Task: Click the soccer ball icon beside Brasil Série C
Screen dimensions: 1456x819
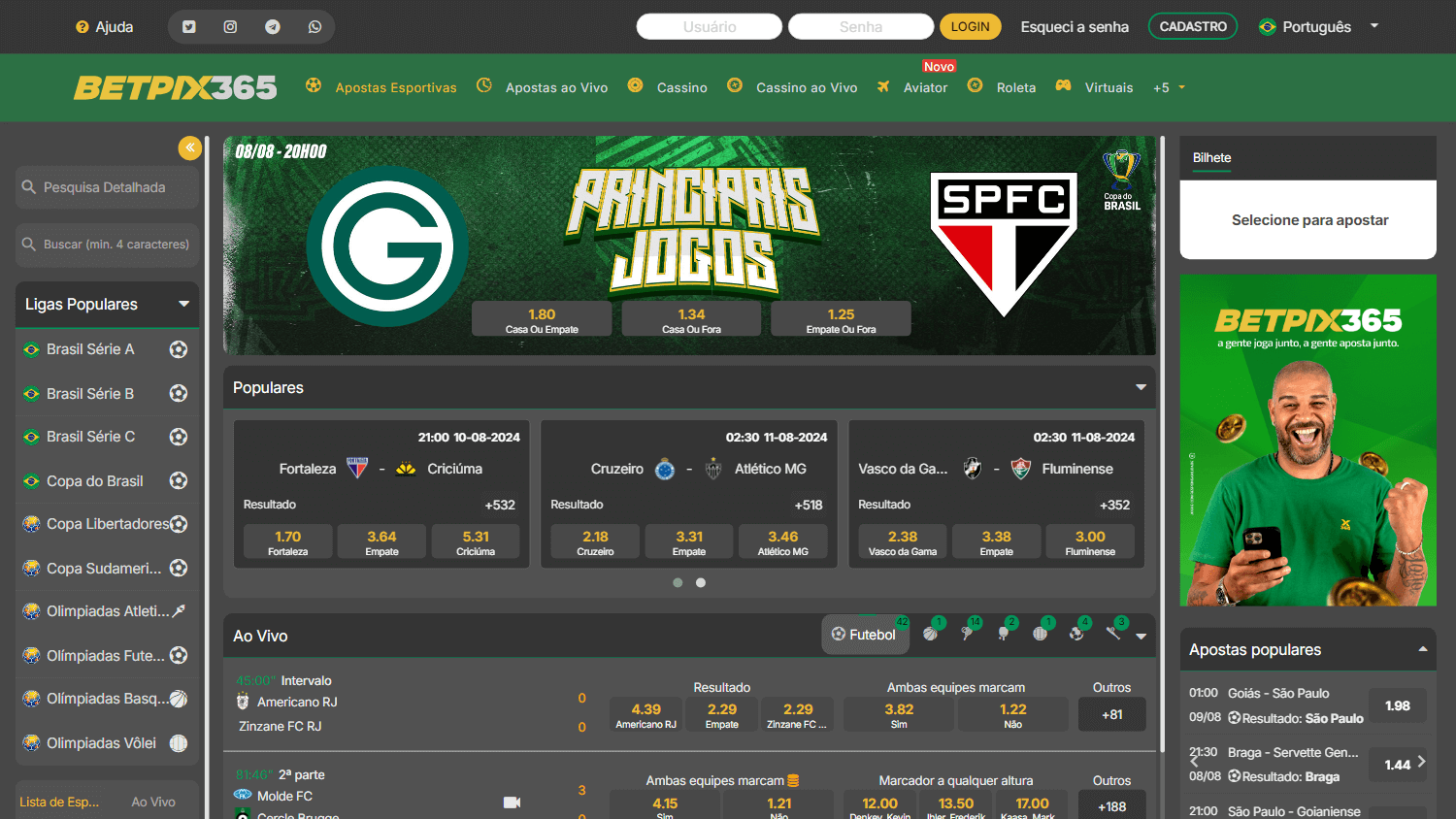Action: (179, 437)
